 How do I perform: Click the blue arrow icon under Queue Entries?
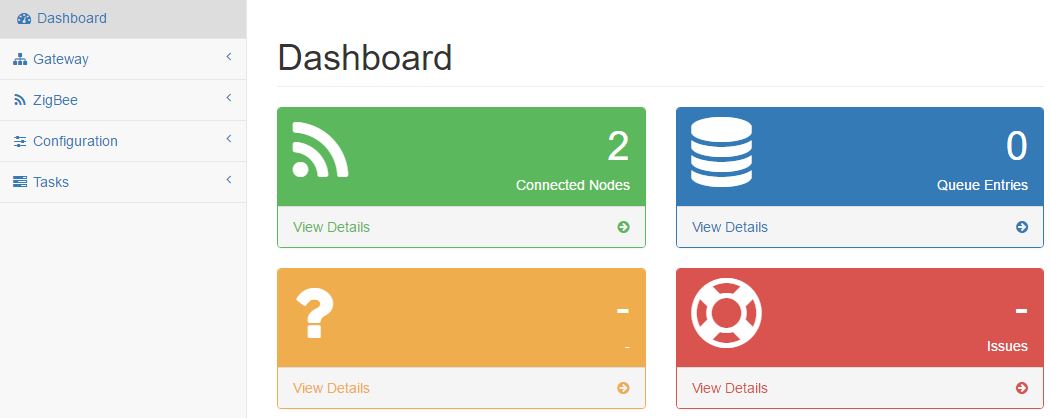pos(1022,227)
